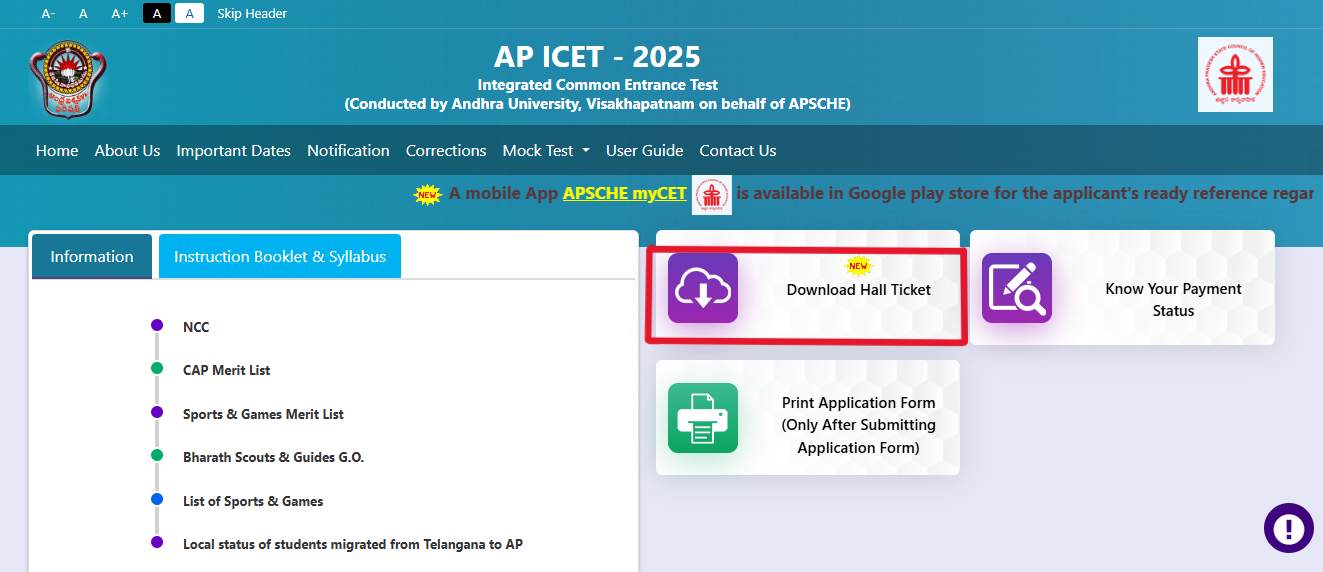Open the APSCHE myCET link
The height and width of the screenshot is (572, 1323).
click(x=625, y=193)
